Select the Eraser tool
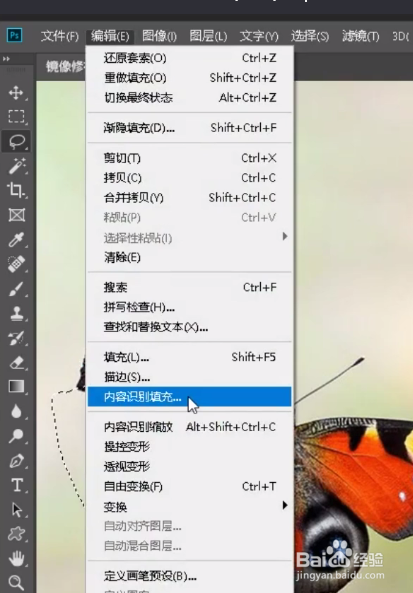 tap(16, 362)
